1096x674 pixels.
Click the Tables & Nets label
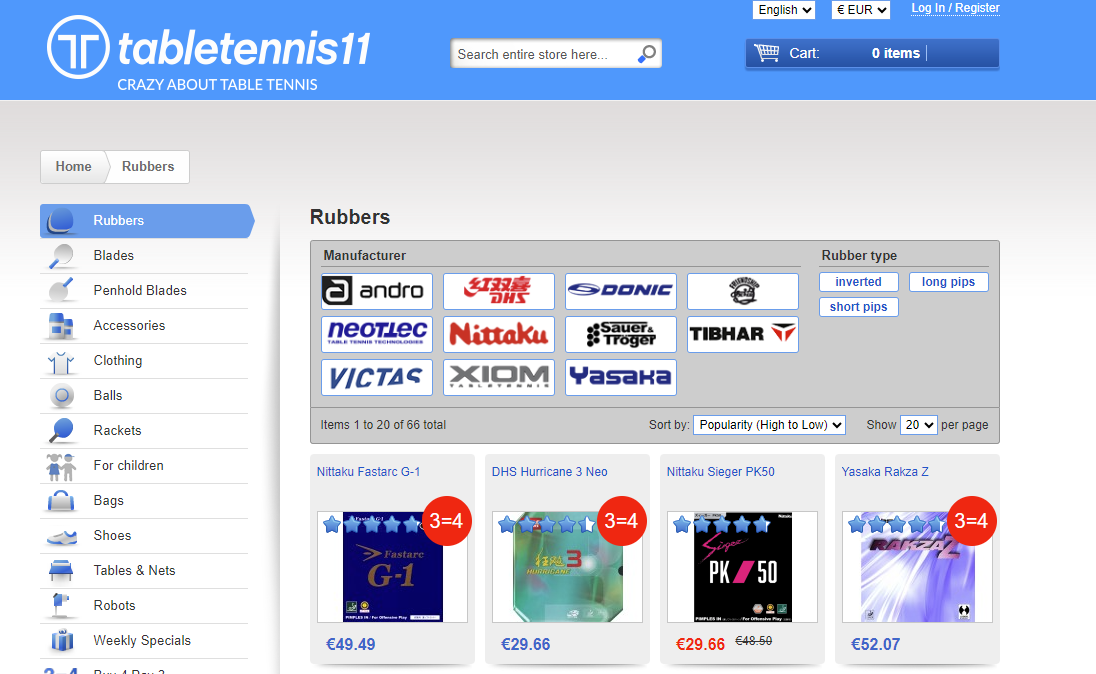pyautogui.click(x=134, y=571)
